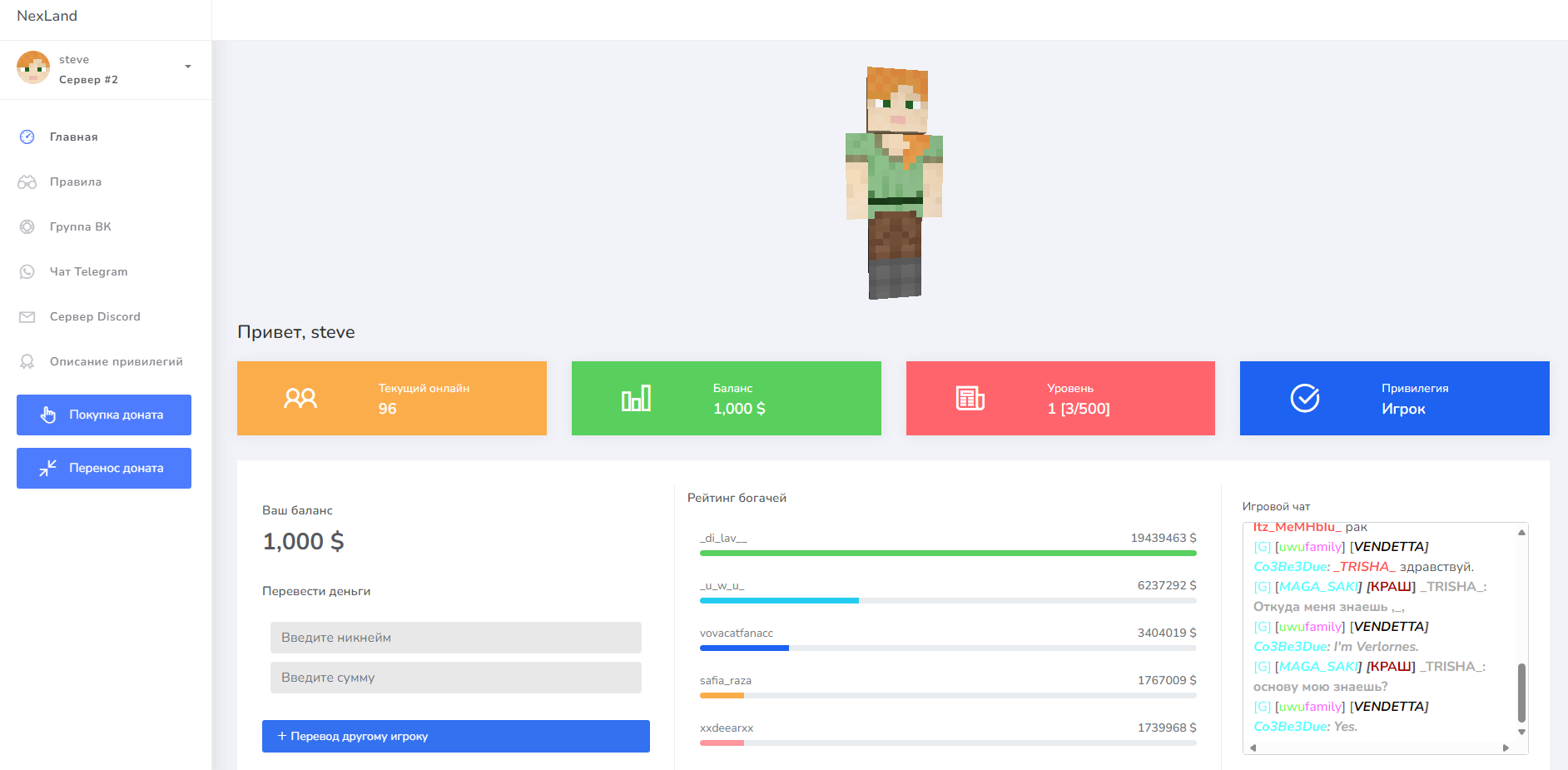Screen dimensions: 1568x770
Task: Click chat message 'Co3Be3Due: Yes.'
Action: (1305, 727)
